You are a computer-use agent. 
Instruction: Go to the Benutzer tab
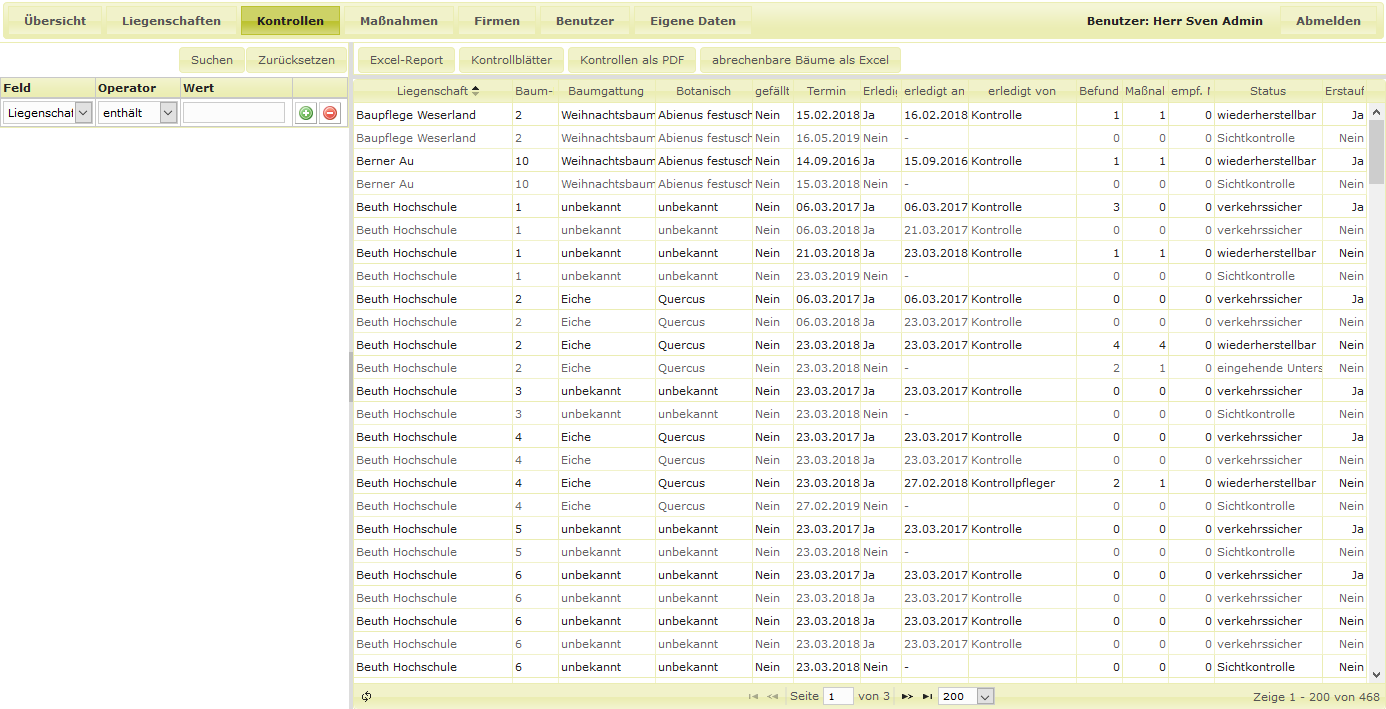pos(585,21)
